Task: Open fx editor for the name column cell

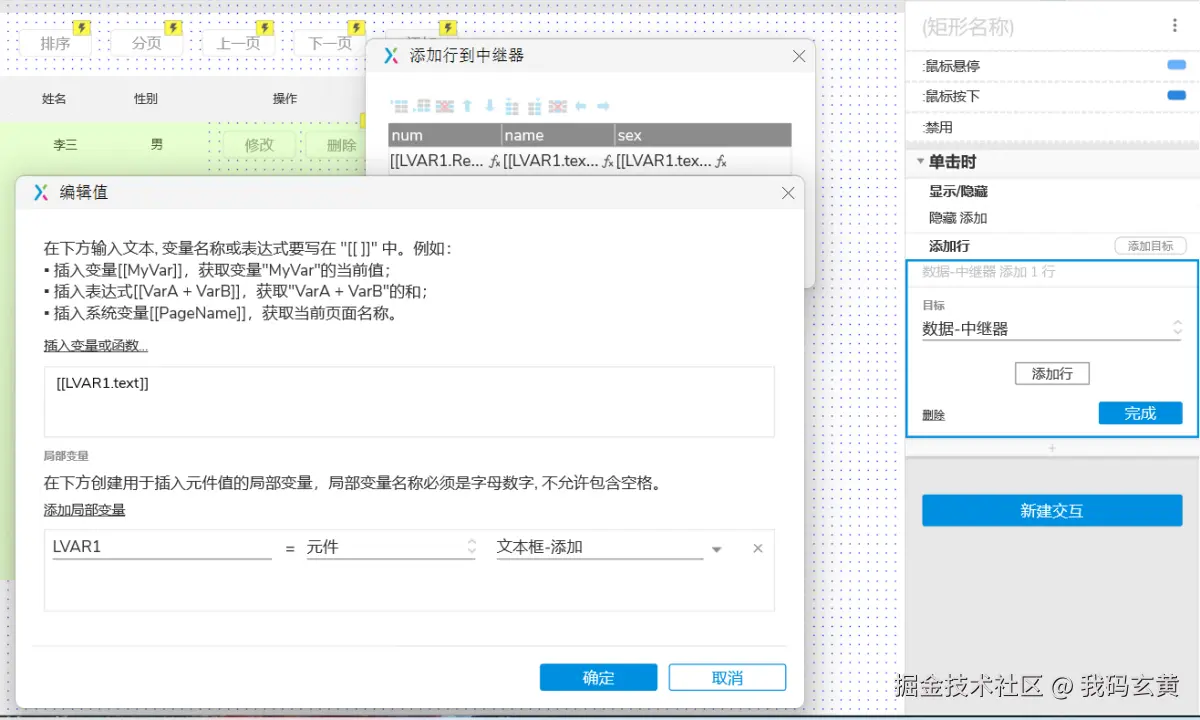Action: (x=607, y=161)
